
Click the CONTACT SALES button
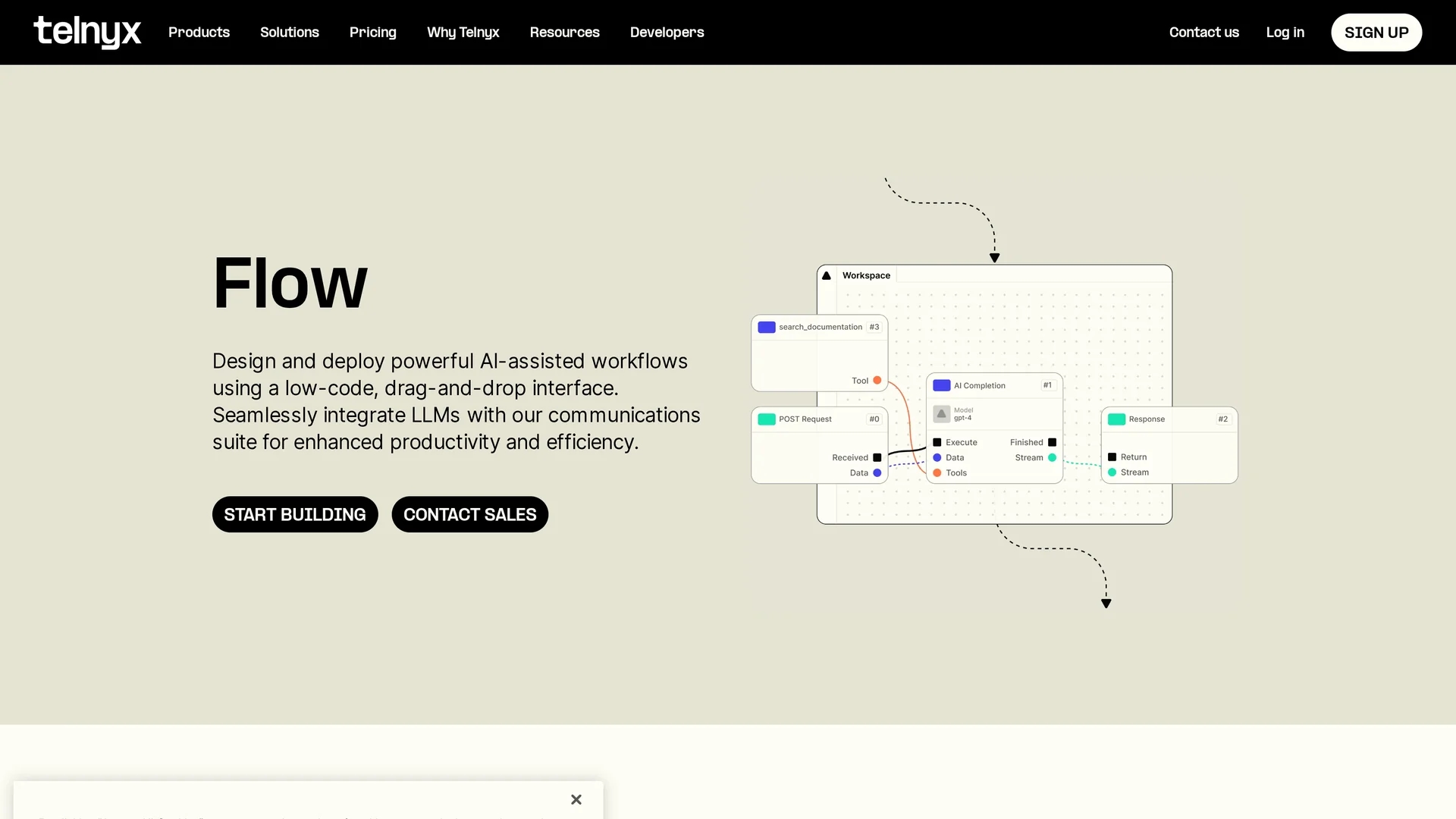470,514
